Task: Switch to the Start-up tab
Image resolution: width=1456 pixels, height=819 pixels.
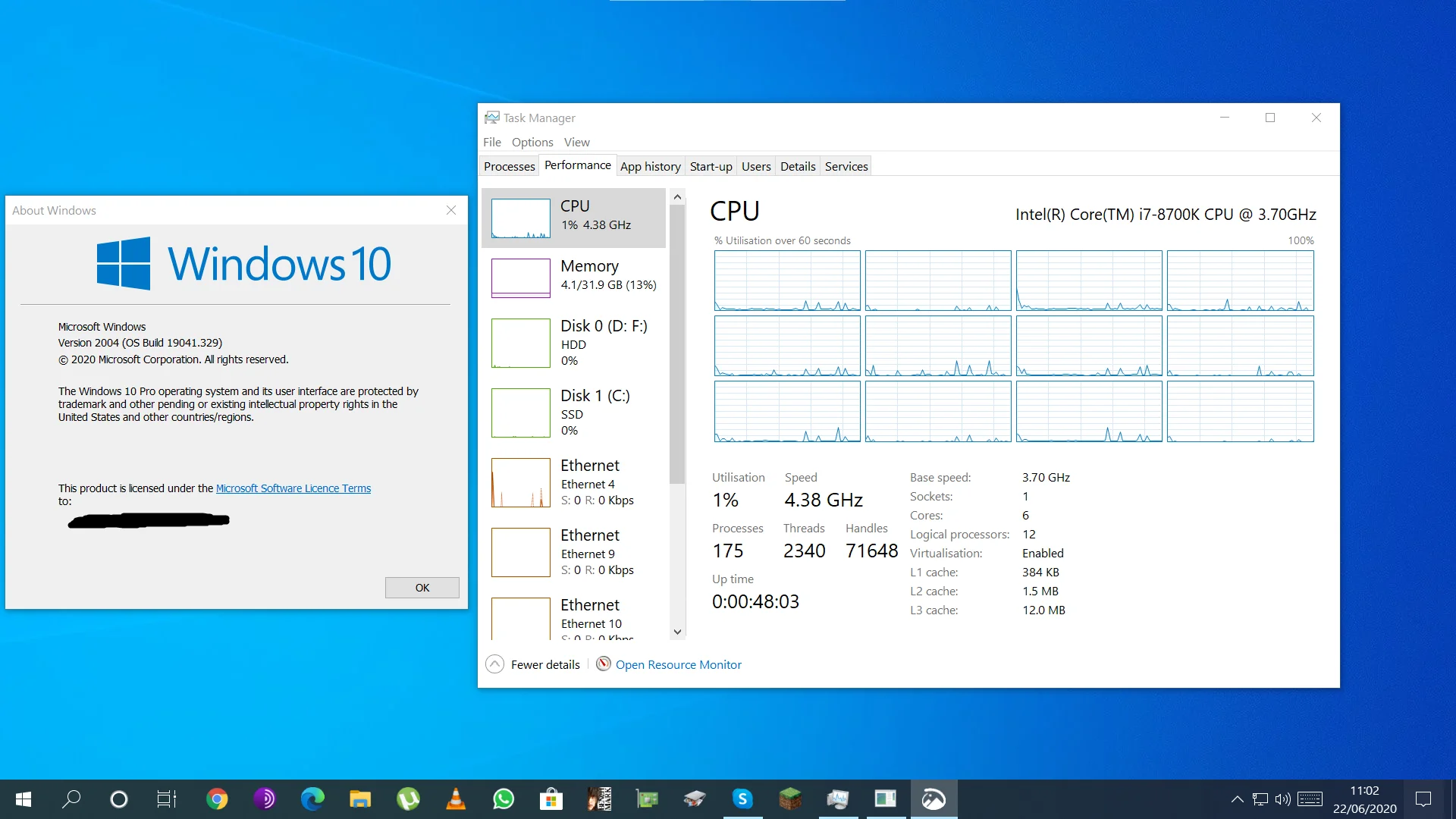Action: pos(711,166)
